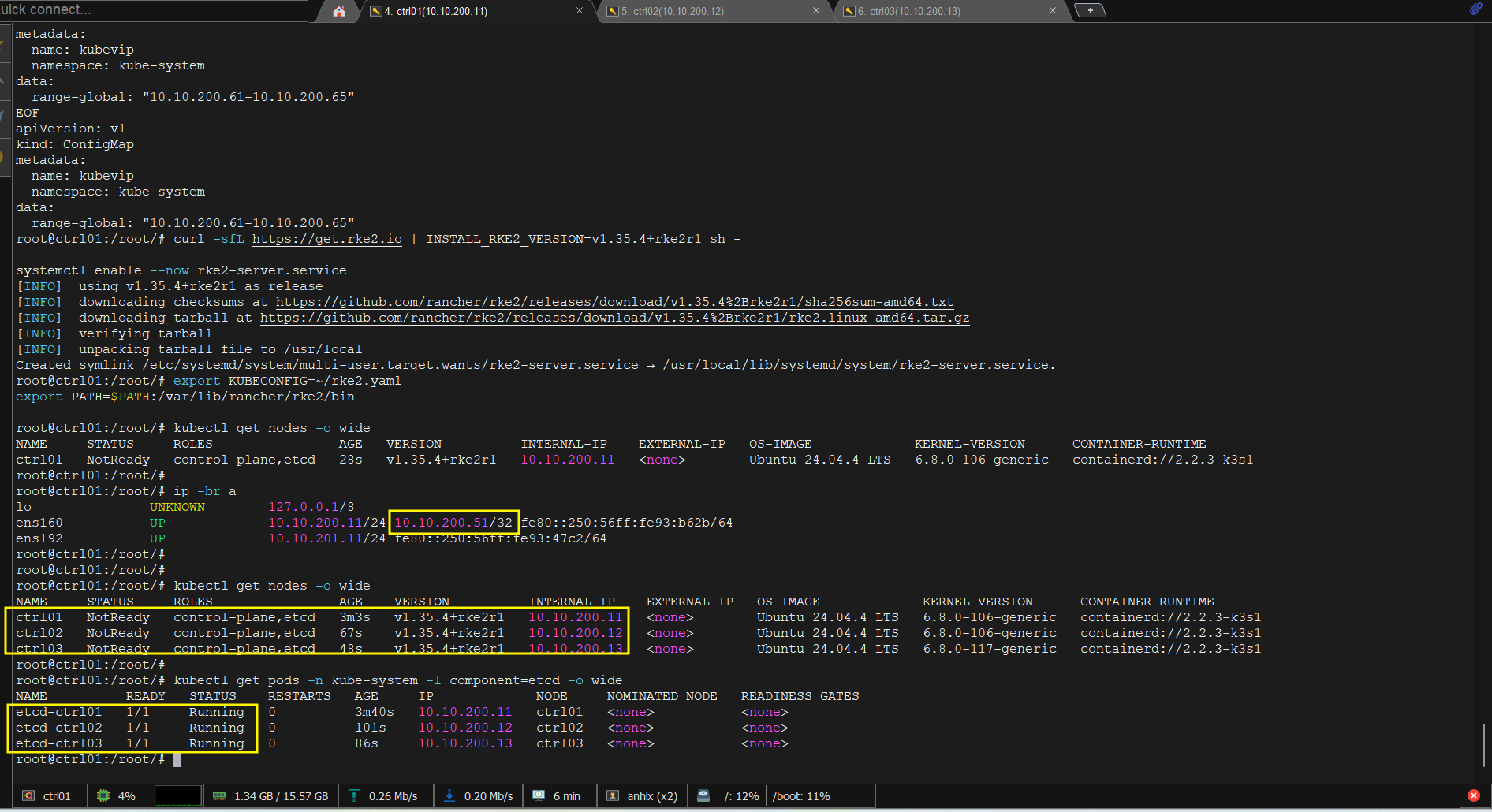Click the ctrl01 host icon in status bar
Viewport: 1492px width, 812px height.
tap(28, 796)
